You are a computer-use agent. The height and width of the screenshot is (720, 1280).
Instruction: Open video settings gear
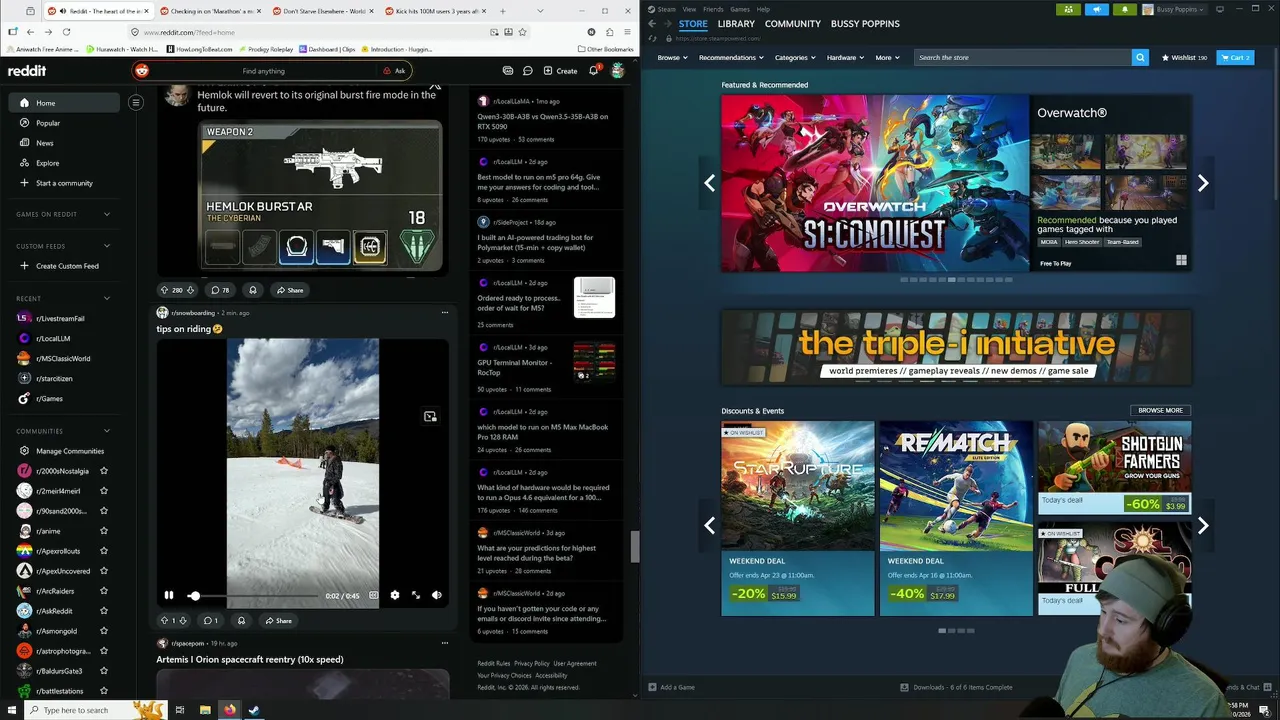[x=395, y=595]
